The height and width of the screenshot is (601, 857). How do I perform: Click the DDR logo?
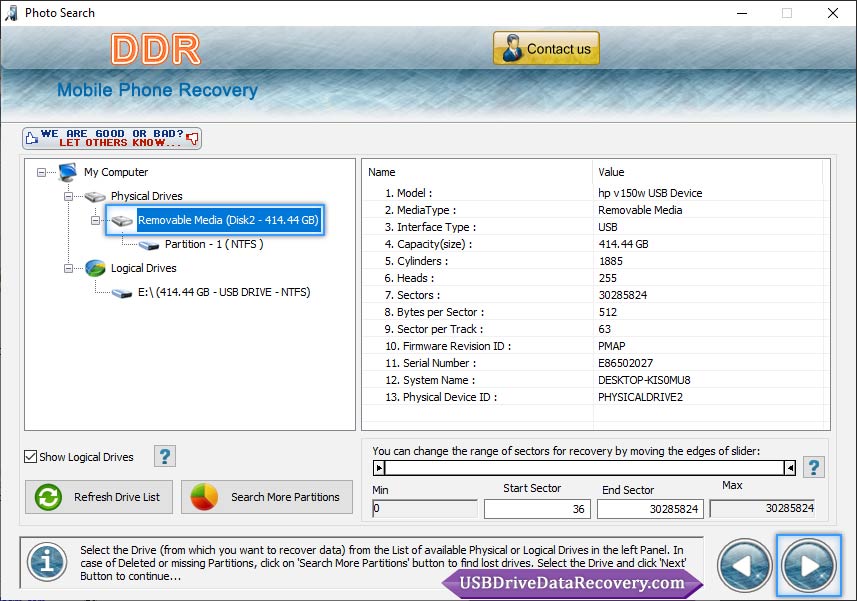click(156, 49)
